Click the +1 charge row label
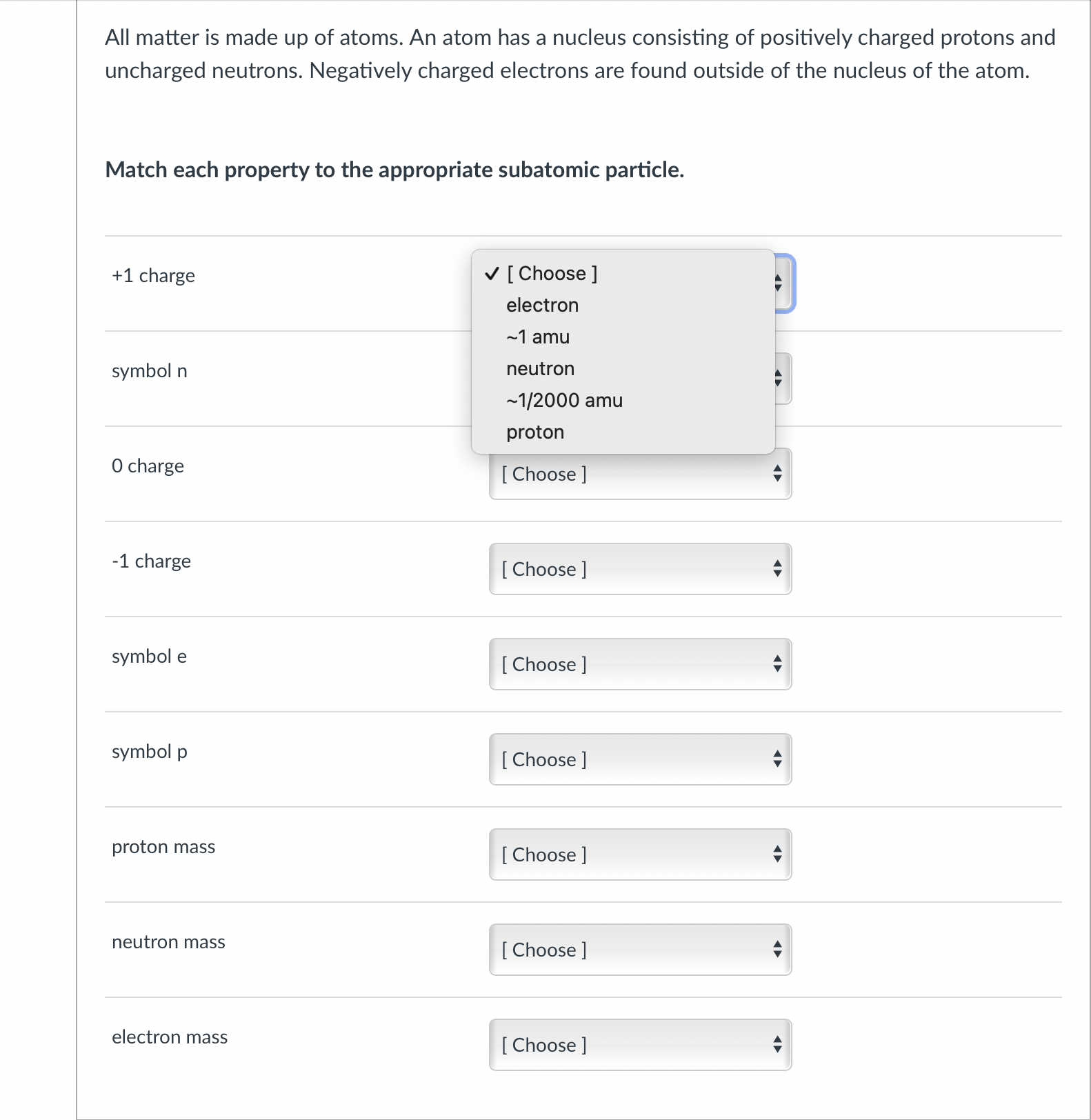The image size is (1091, 1120). coord(153,276)
